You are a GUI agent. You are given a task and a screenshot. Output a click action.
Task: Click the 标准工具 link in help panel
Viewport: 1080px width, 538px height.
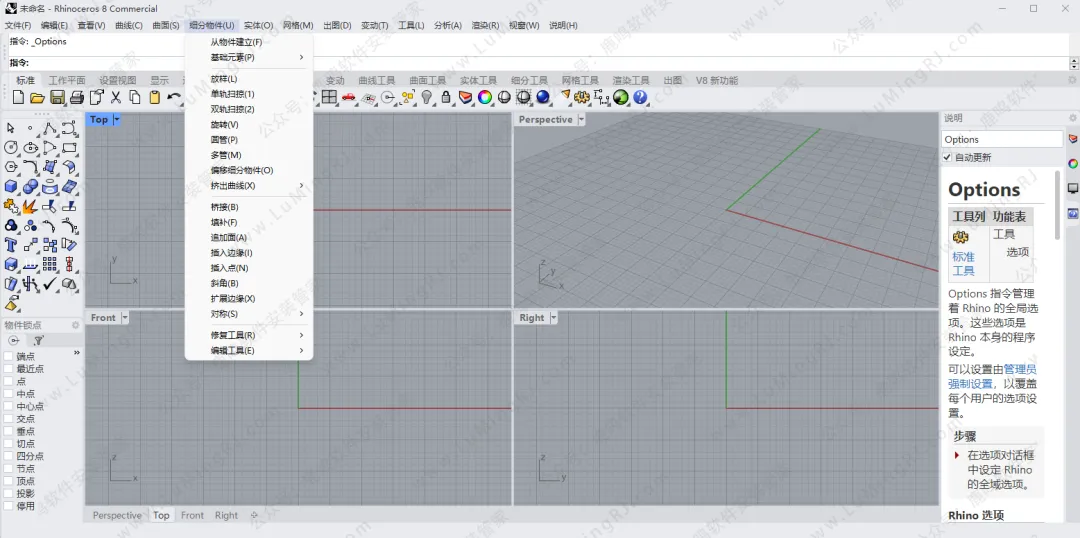pos(962,264)
